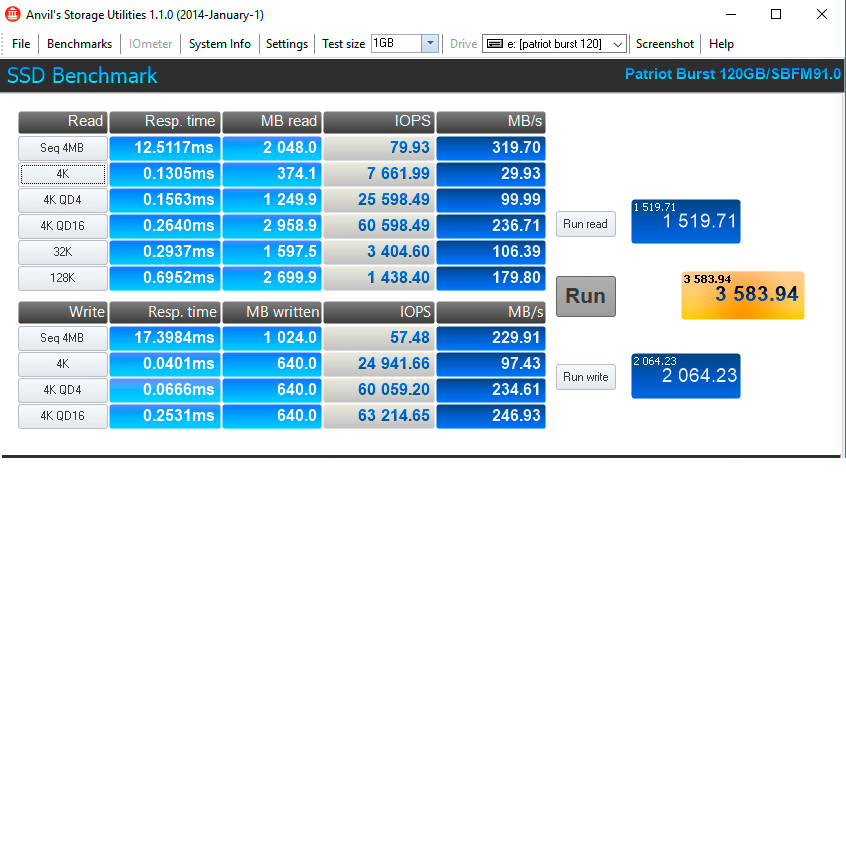The width and height of the screenshot is (846, 842).
Task: Click the Write Seq 4MB test button
Action: (x=63, y=338)
